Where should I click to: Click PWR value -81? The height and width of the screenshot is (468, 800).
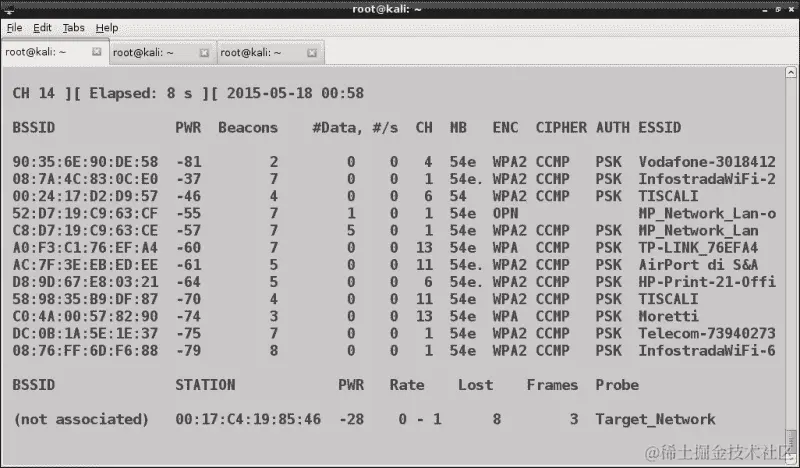[188, 162]
